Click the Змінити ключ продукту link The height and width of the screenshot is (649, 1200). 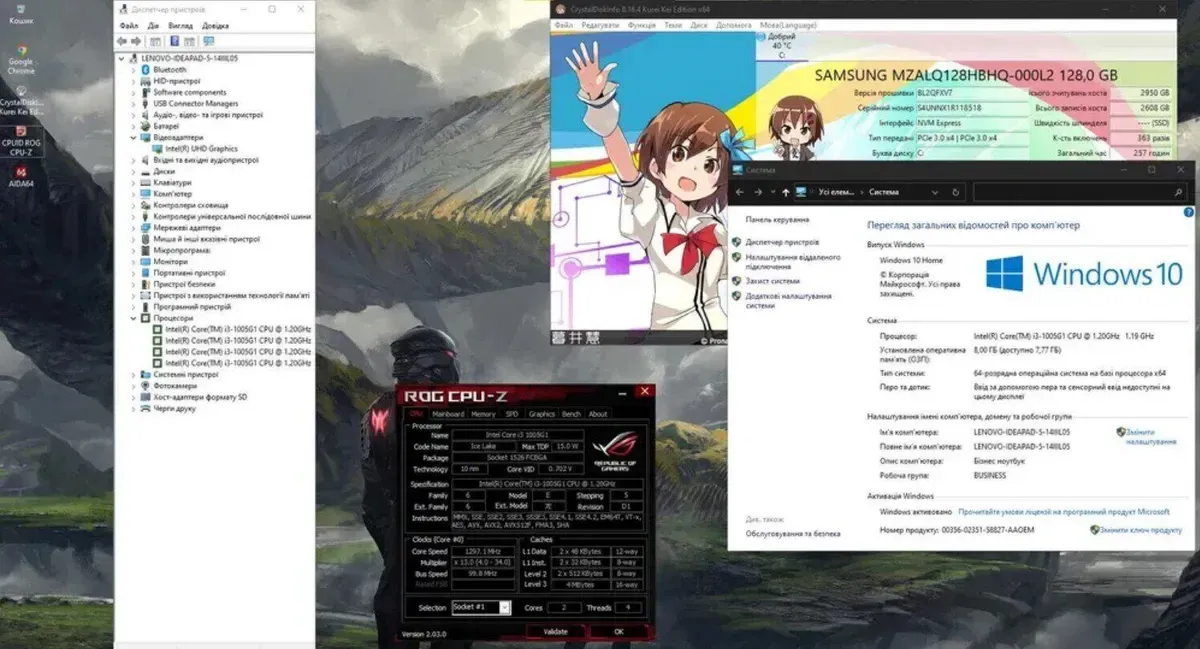click(x=1140, y=530)
